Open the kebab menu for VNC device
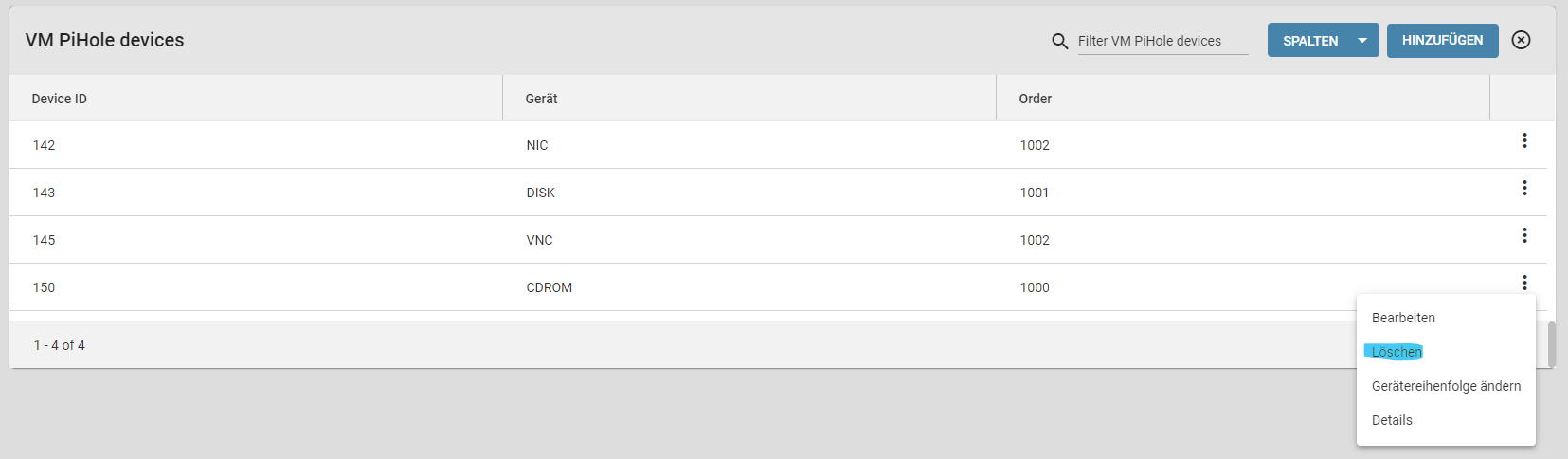This screenshot has width=1568, height=459. (x=1524, y=235)
